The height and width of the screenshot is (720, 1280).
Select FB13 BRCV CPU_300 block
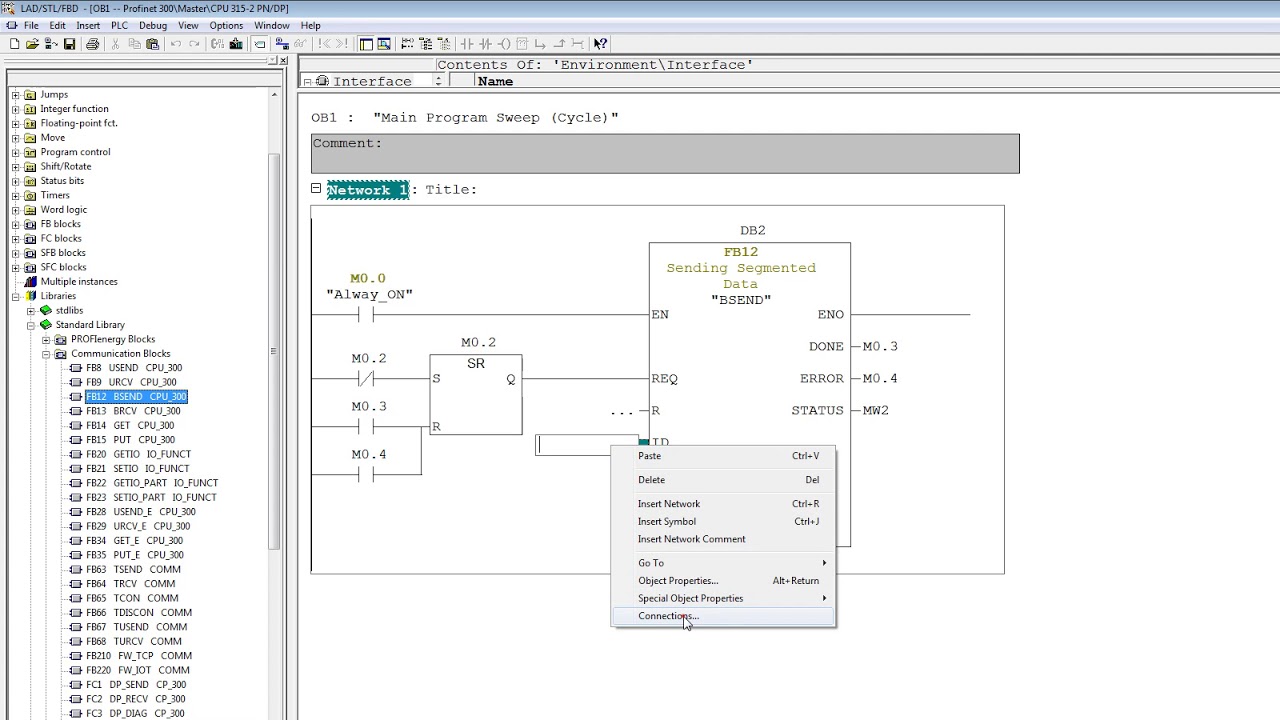133,411
